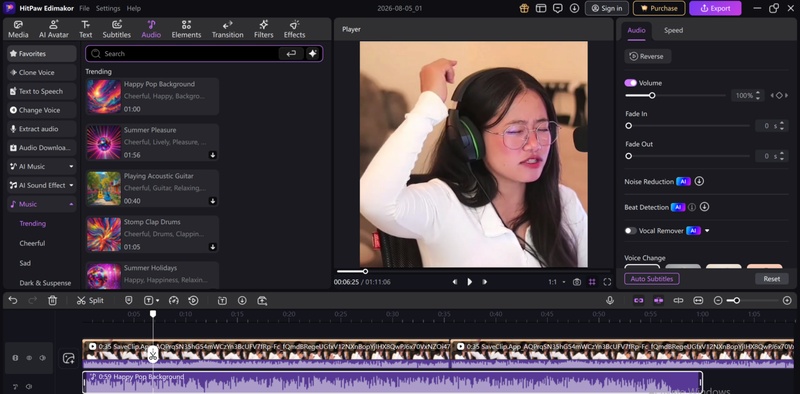Viewport: 800px width, 394px height.
Task: Click the Auto Subtitles button
Action: pyautogui.click(x=652, y=279)
